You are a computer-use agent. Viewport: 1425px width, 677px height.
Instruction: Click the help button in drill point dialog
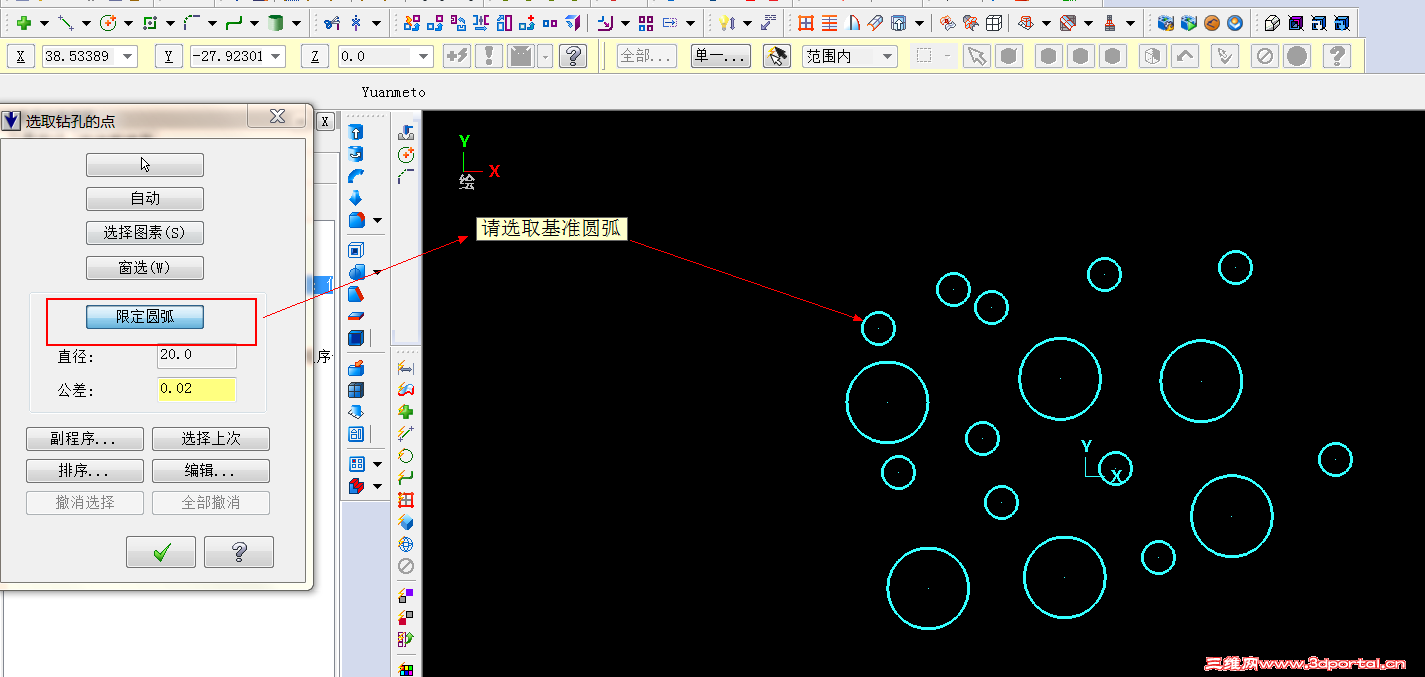(x=239, y=552)
